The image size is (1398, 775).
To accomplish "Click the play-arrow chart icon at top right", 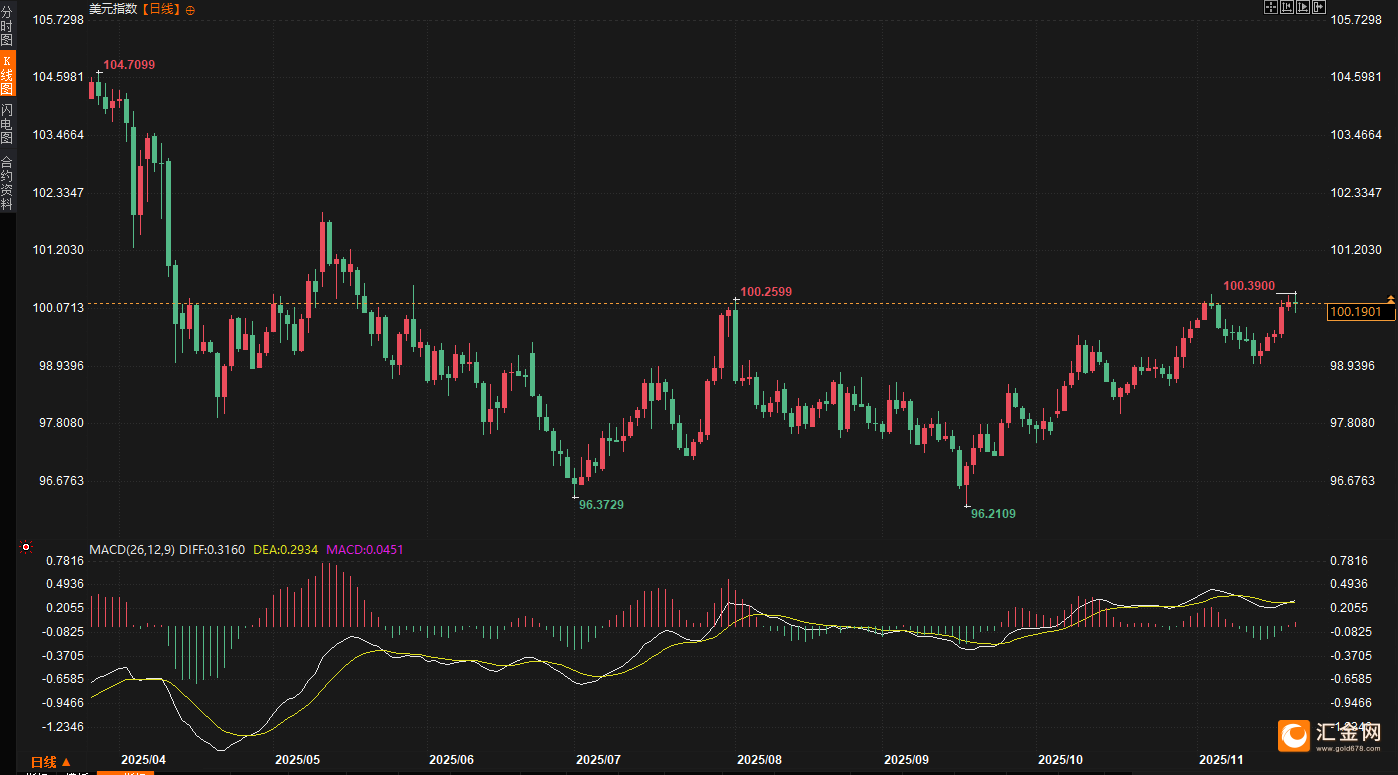I will (x=1303, y=7).
